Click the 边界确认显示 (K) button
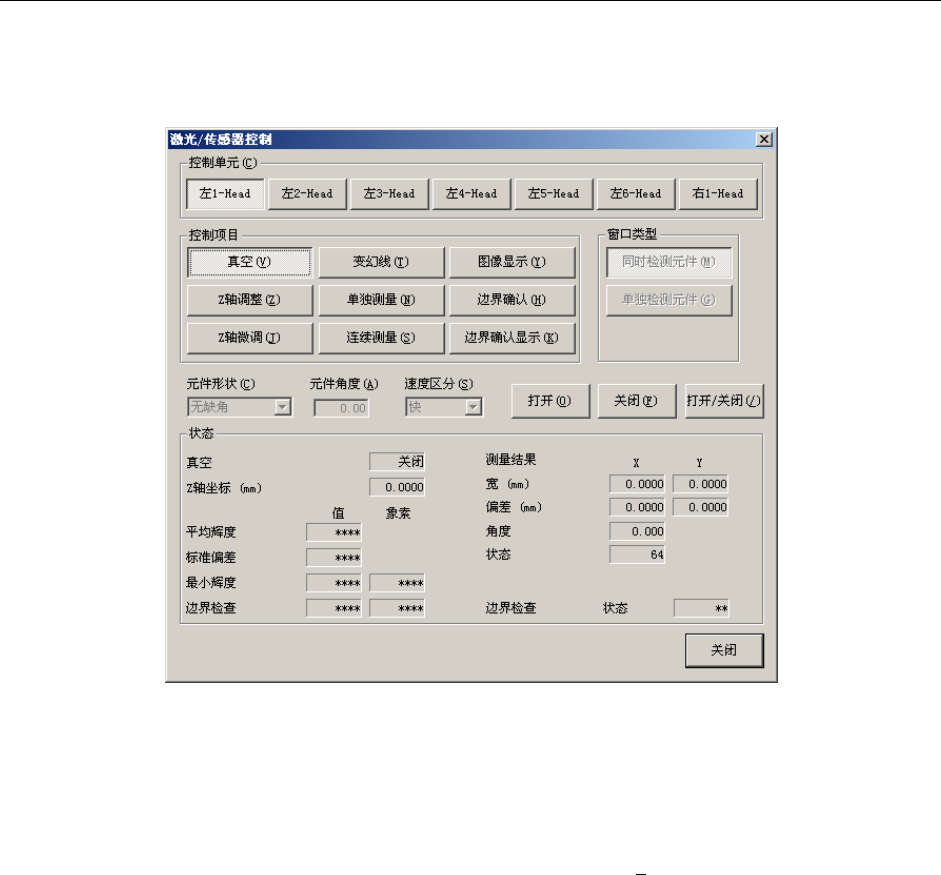Viewport: 941px width, 875px height. [x=512, y=338]
